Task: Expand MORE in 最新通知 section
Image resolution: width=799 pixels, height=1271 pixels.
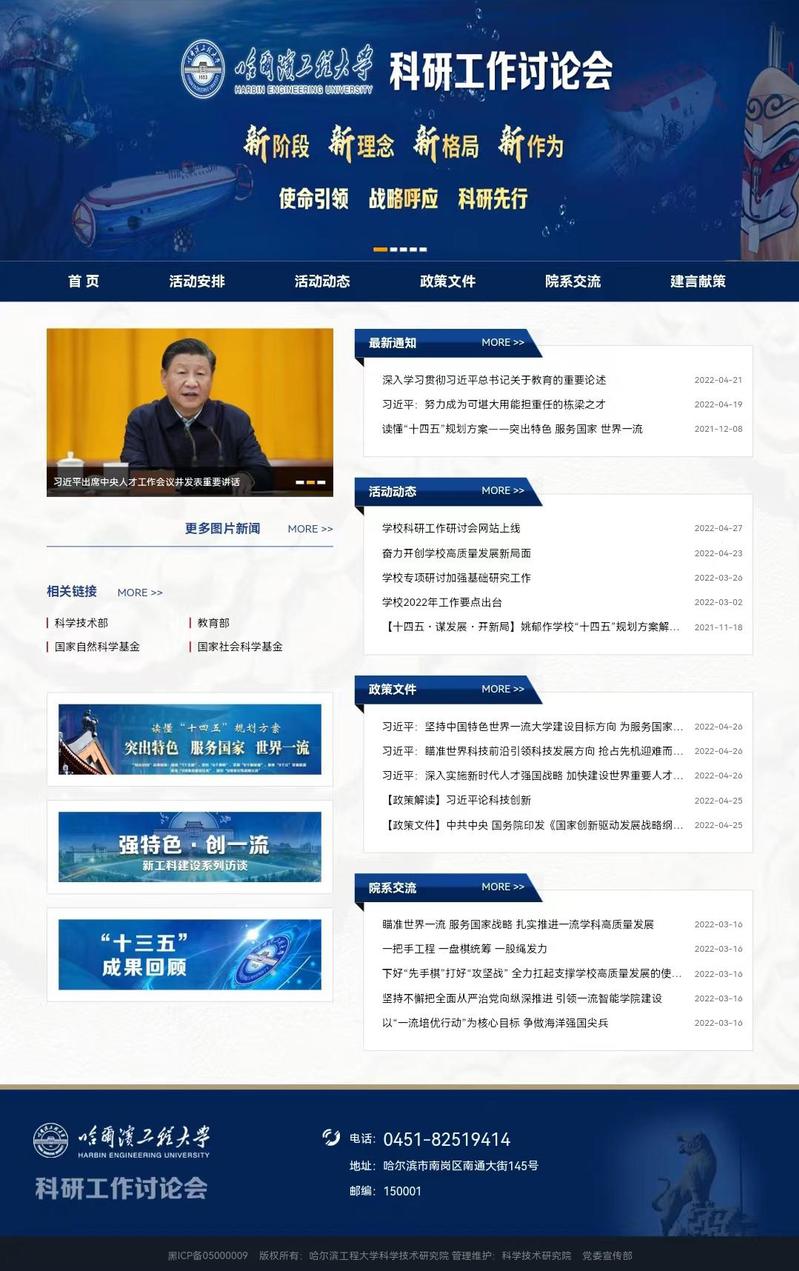Action: tap(502, 343)
